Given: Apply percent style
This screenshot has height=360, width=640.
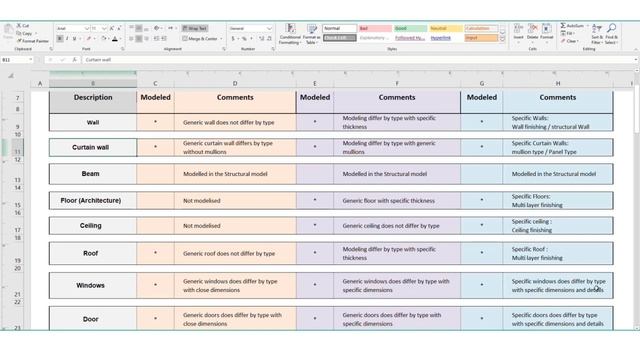Looking at the screenshot, I should click(244, 39).
